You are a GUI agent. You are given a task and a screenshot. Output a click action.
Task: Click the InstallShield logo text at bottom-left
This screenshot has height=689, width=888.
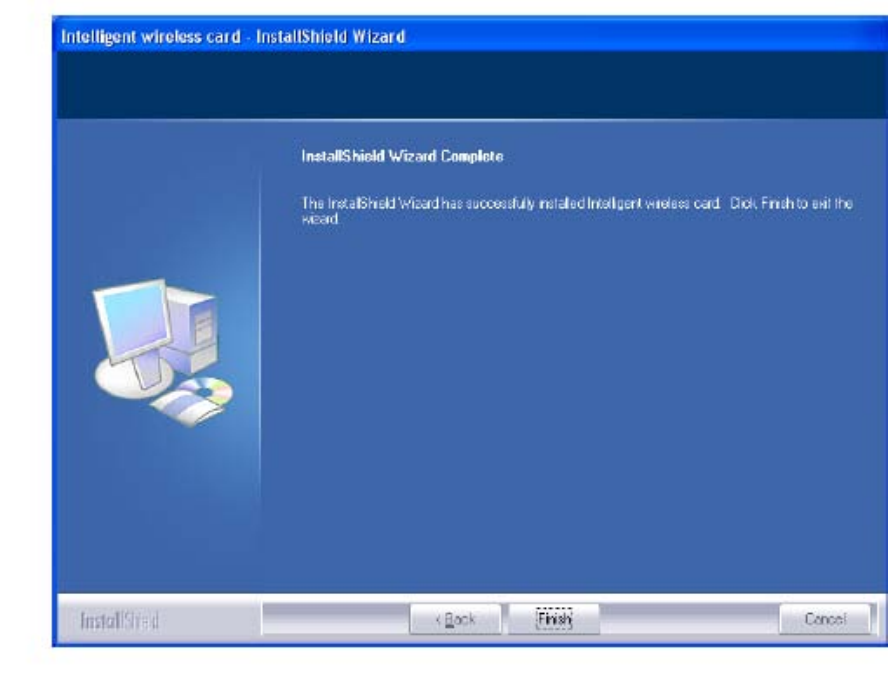pos(119,621)
